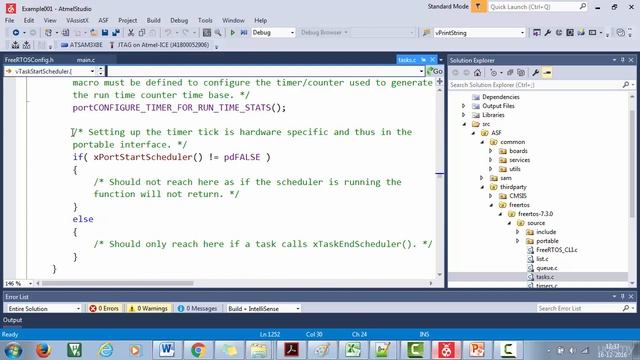Select list.c in Solution Explorer
This screenshot has width=640, height=360.
[x=542, y=259]
